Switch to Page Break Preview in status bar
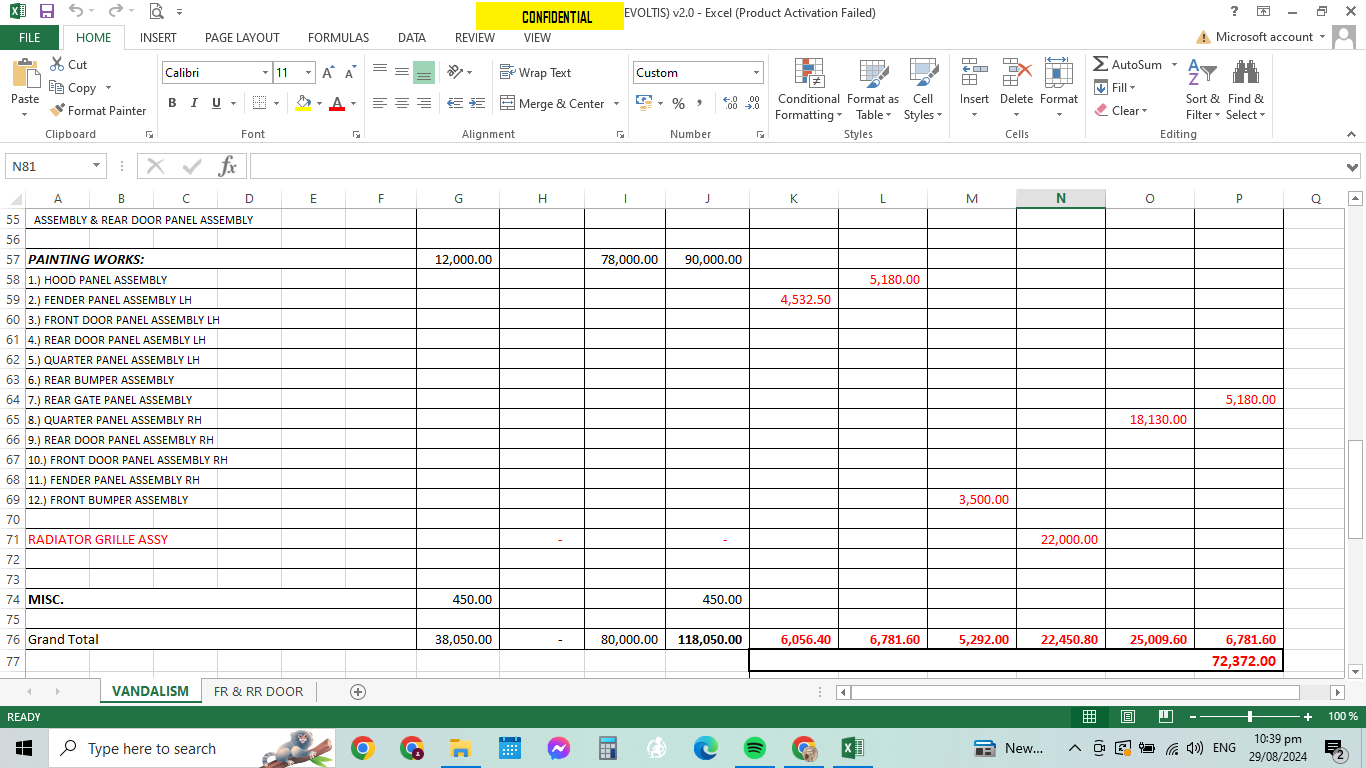This screenshot has width=1366, height=768. pos(1165,716)
